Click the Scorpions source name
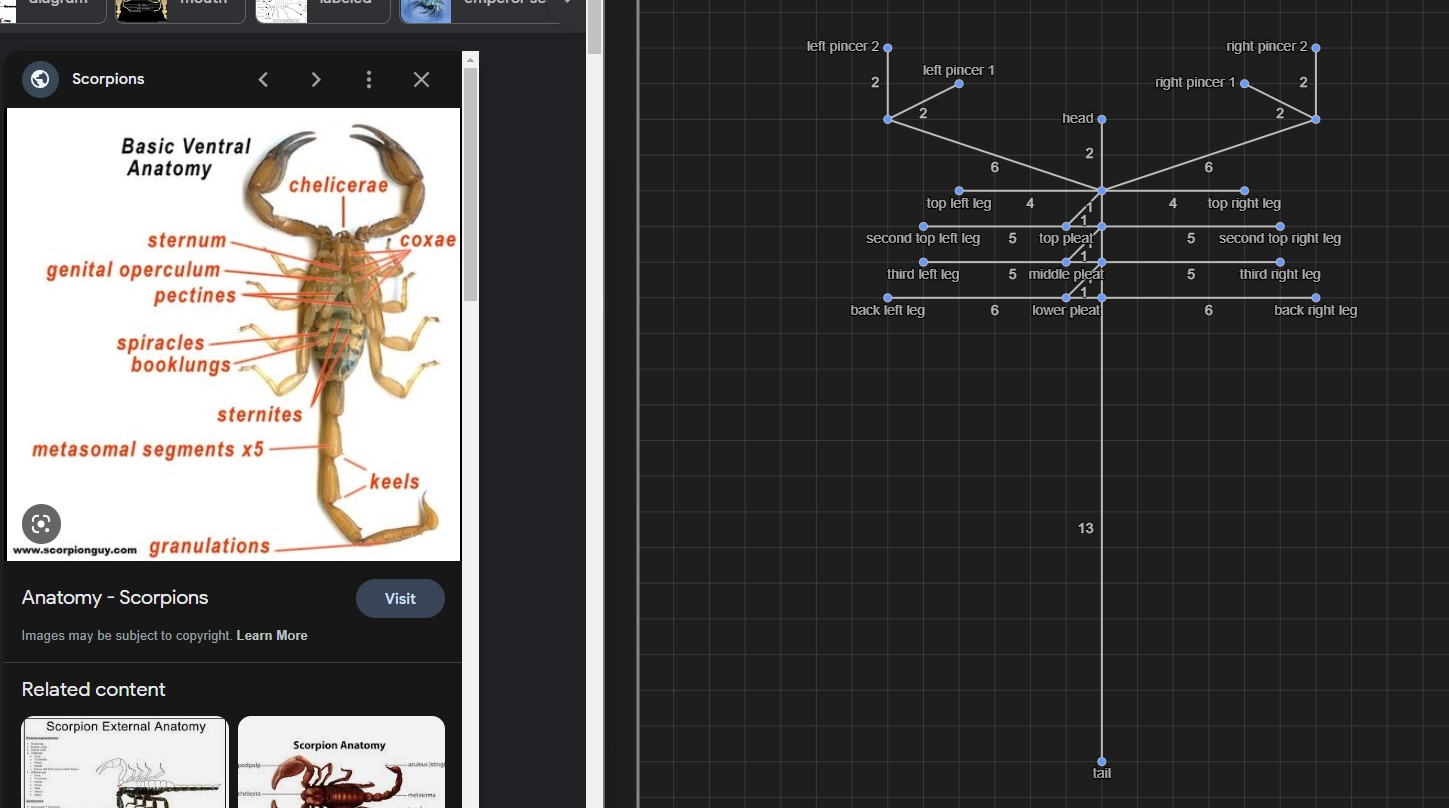The width and height of the screenshot is (1449, 808). coord(108,79)
